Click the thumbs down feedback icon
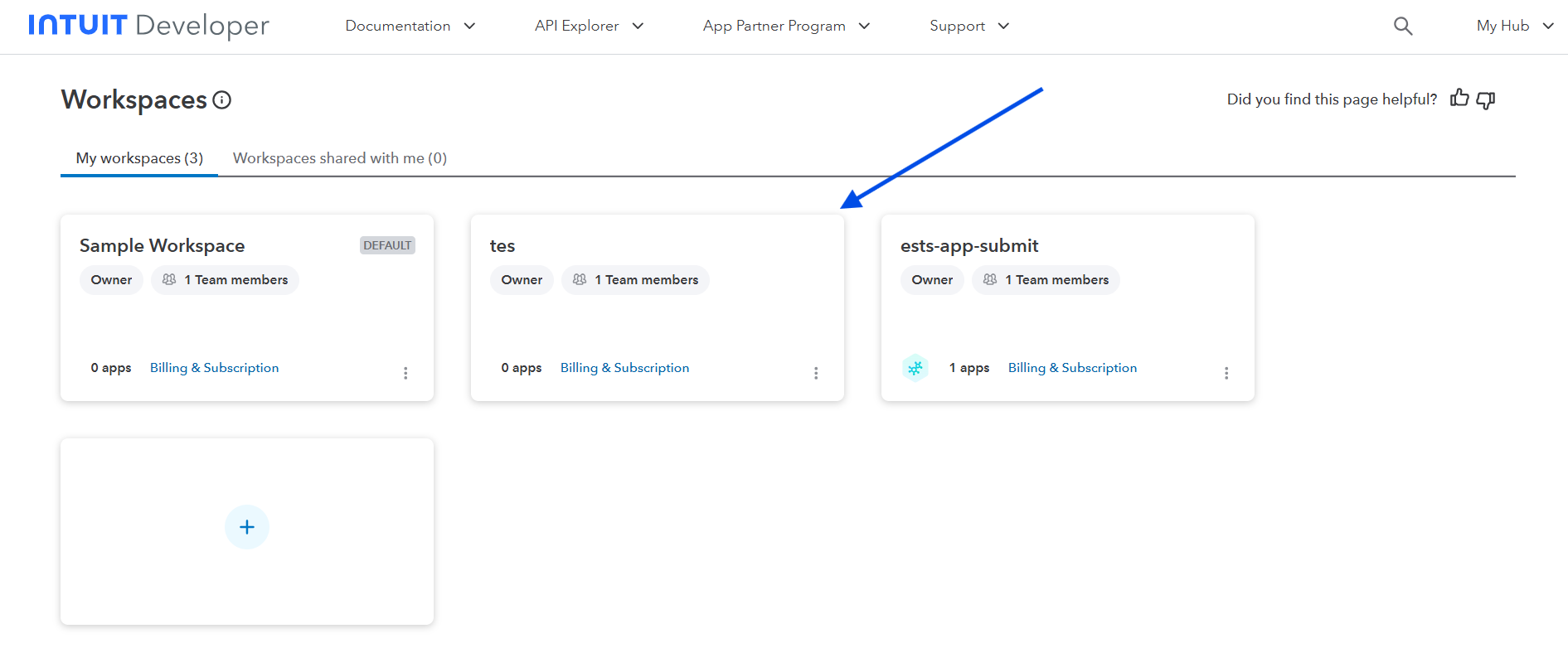This screenshot has width=1568, height=648. tap(1486, 100)
